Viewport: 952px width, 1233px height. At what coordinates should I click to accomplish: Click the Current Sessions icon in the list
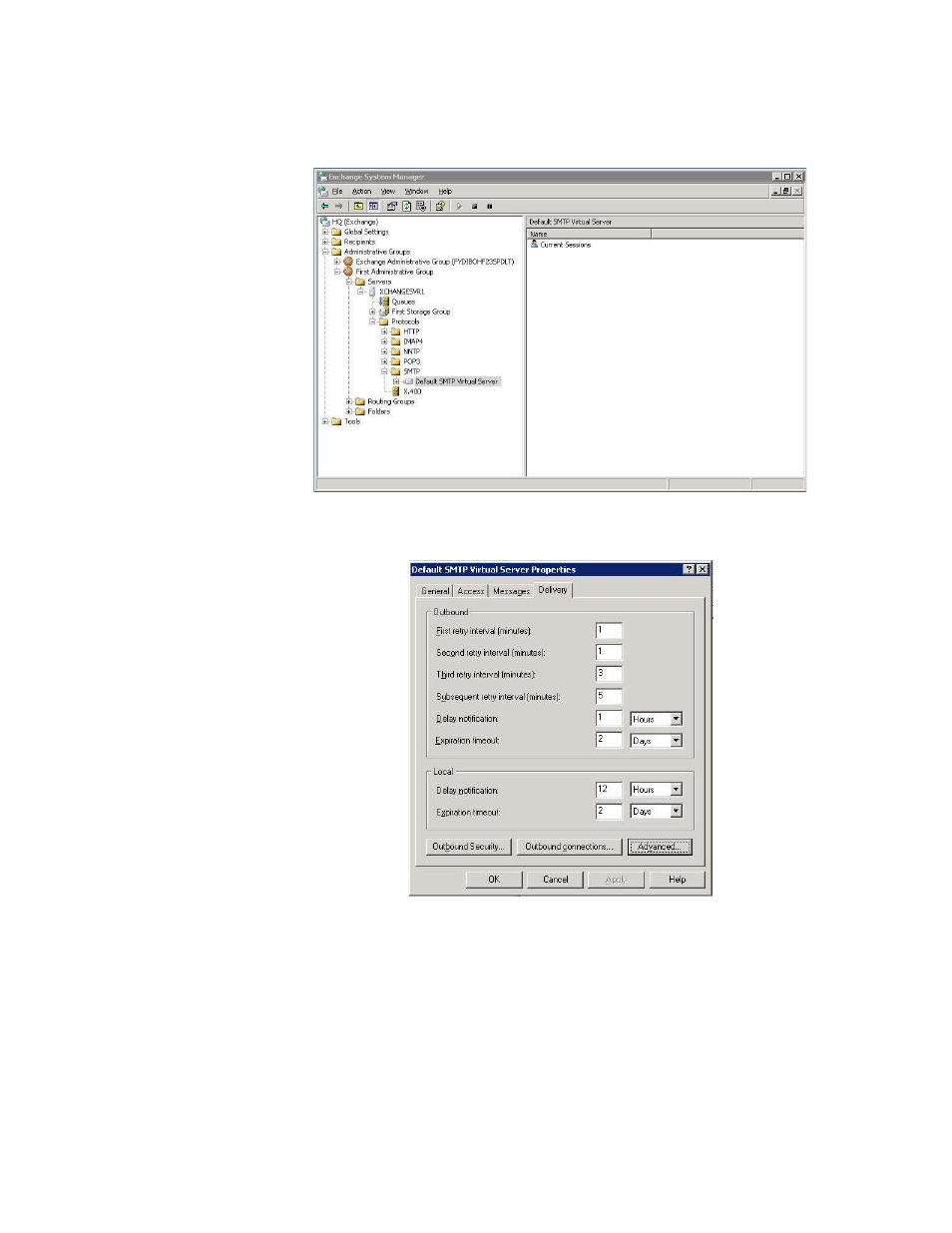(x=534, y=244)
